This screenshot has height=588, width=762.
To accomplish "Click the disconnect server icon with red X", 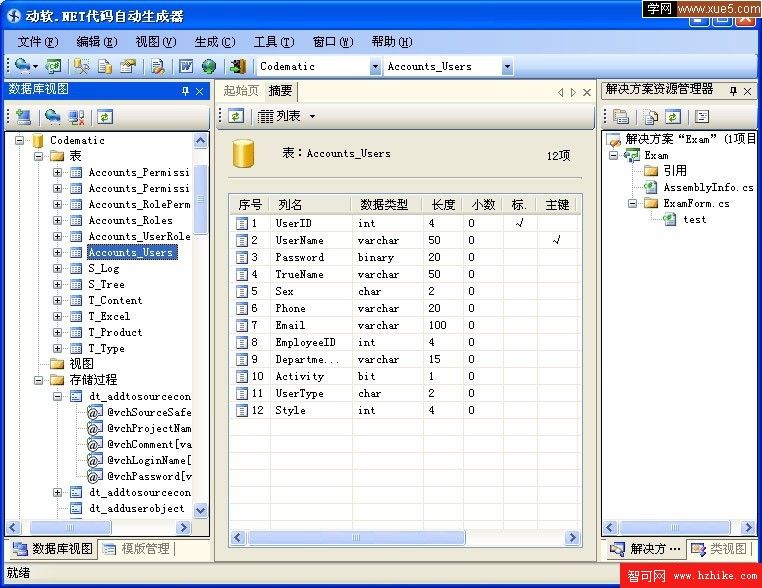I will pyautogui.click(x=76, y=117).
